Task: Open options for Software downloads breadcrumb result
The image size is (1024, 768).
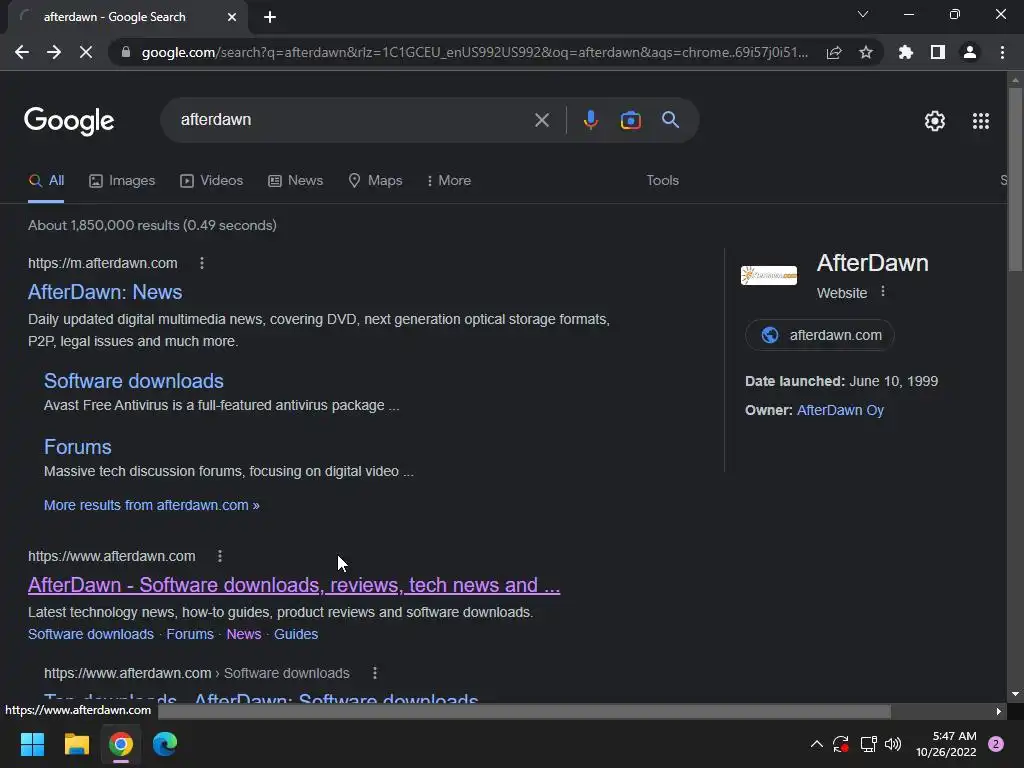Action: point(375,673)
